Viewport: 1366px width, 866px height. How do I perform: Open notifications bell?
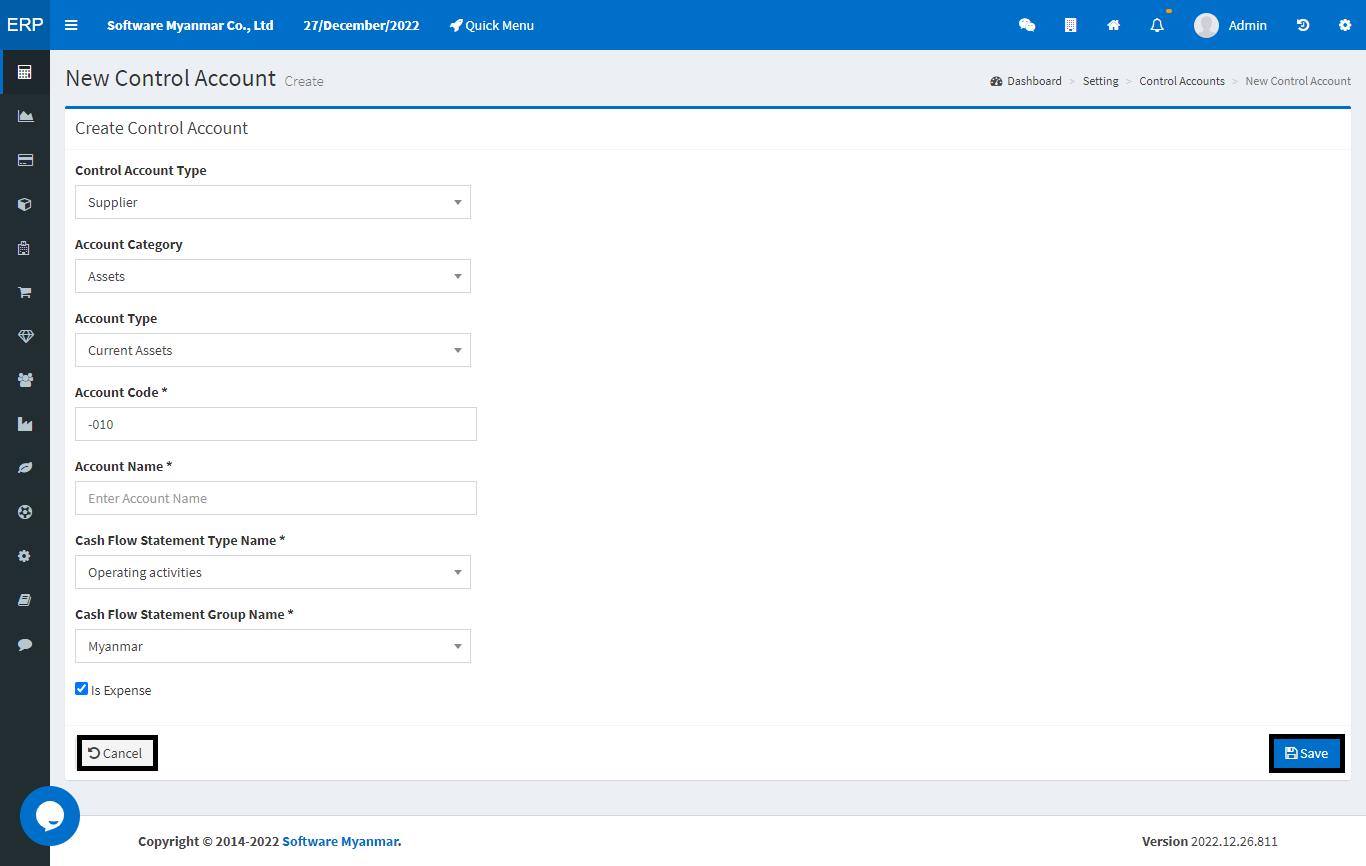[1157, 25]
